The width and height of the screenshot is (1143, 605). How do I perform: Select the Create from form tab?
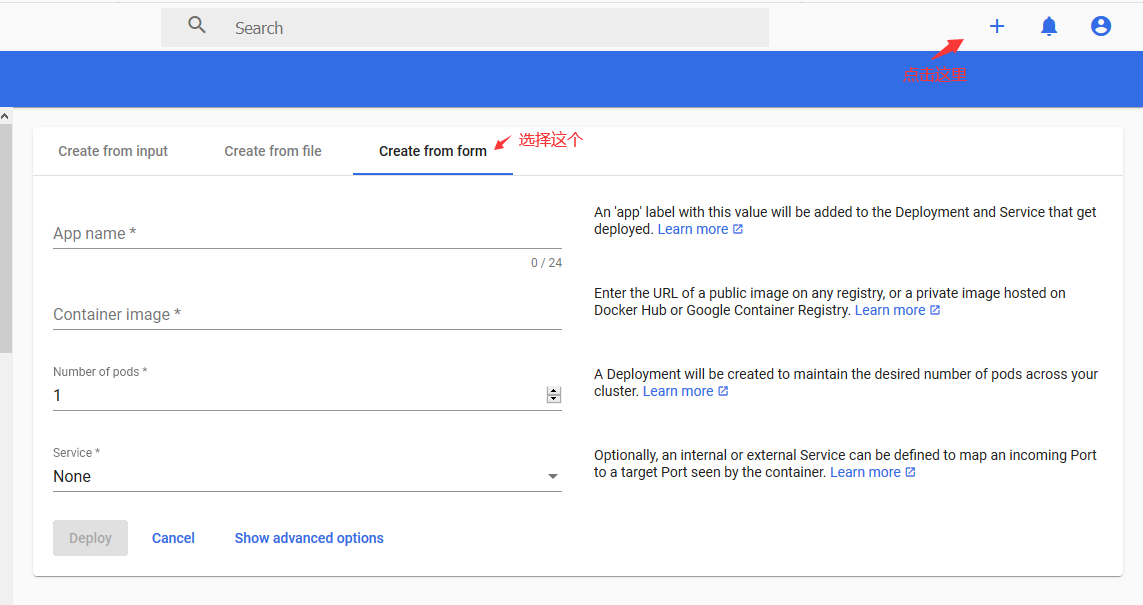pyautogui.click(x=432, y=151)
